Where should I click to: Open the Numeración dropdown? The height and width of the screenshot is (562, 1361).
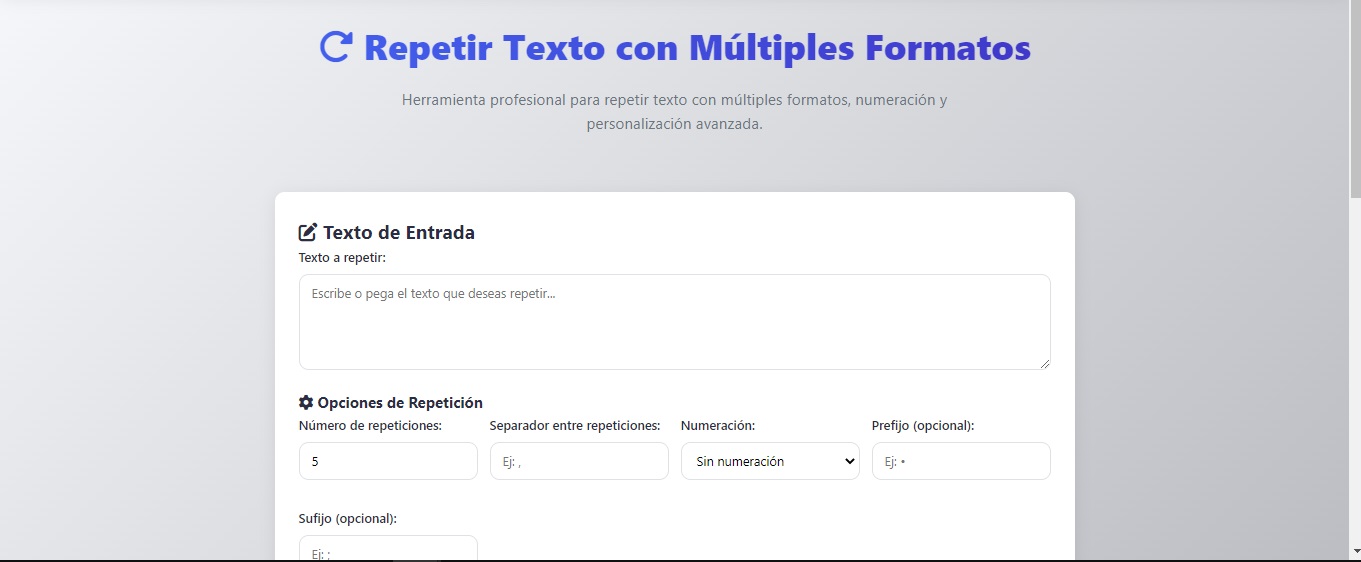click(x=770, y=461)
